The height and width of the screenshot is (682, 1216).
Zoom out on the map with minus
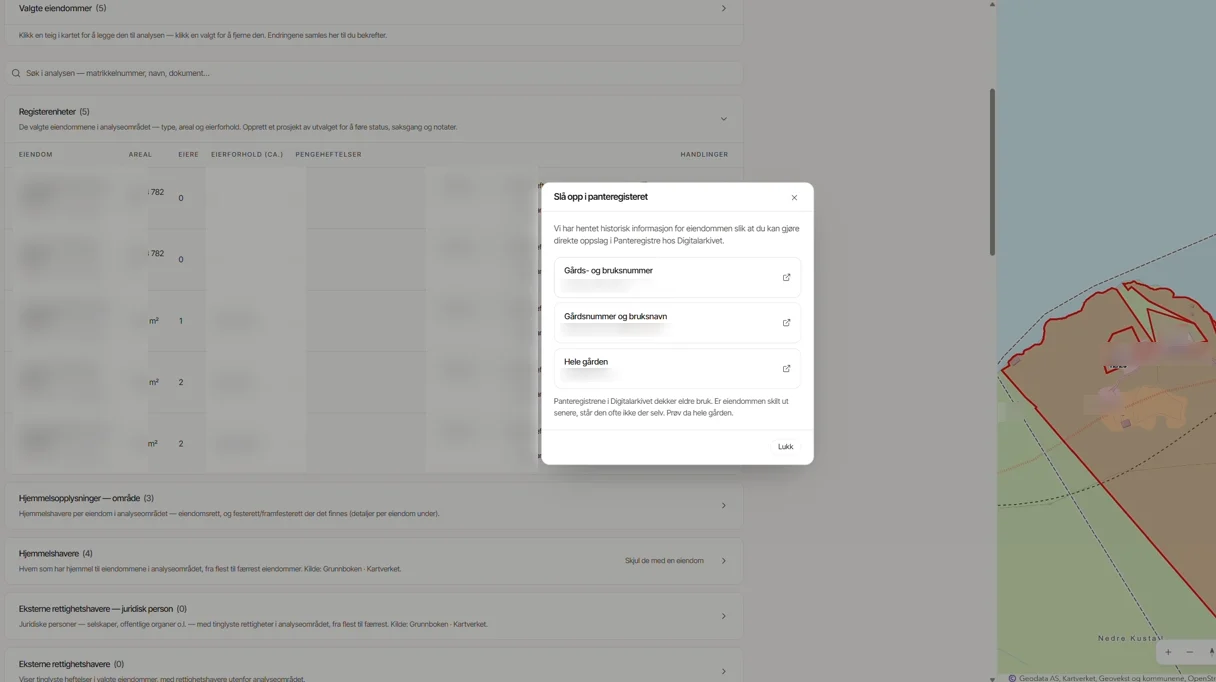[x=1189, y=652]
